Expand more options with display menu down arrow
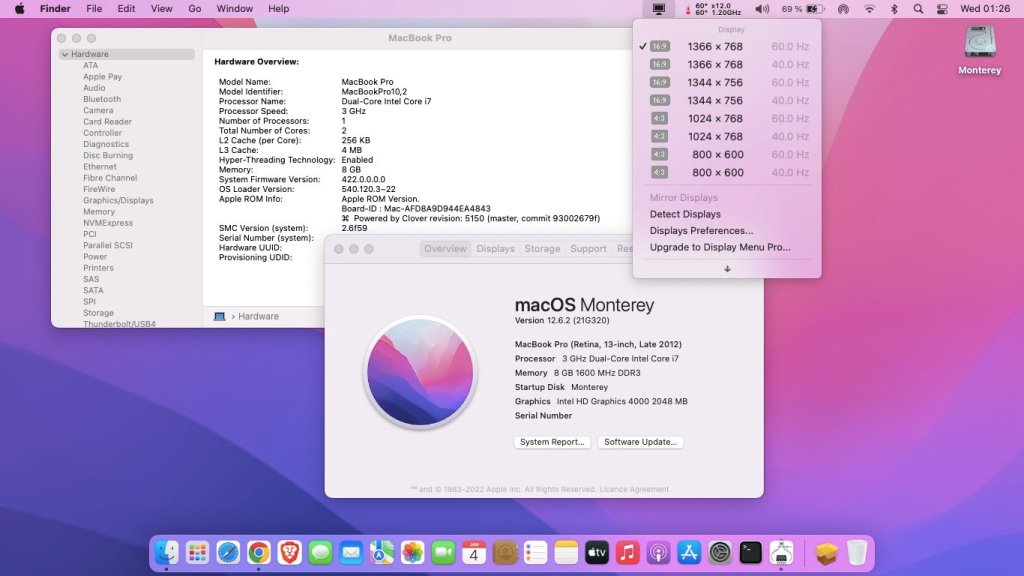The height and width of the screenshot is (576, 1024). tap(727, 268)
